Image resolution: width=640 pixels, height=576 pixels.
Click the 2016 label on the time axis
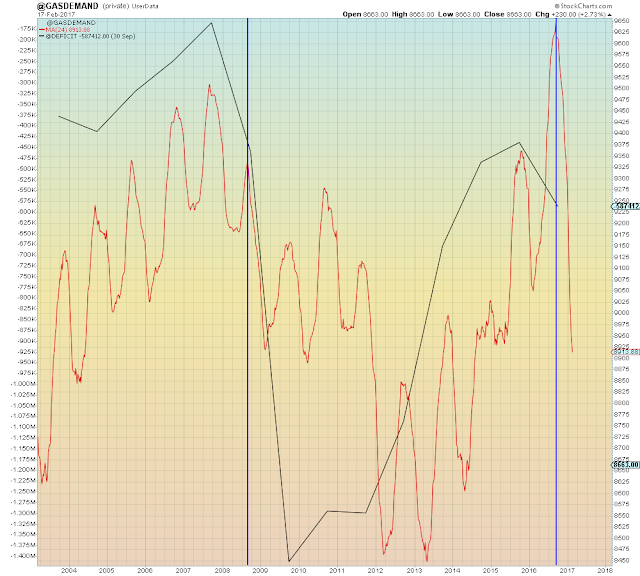click(x=529, y=571)
